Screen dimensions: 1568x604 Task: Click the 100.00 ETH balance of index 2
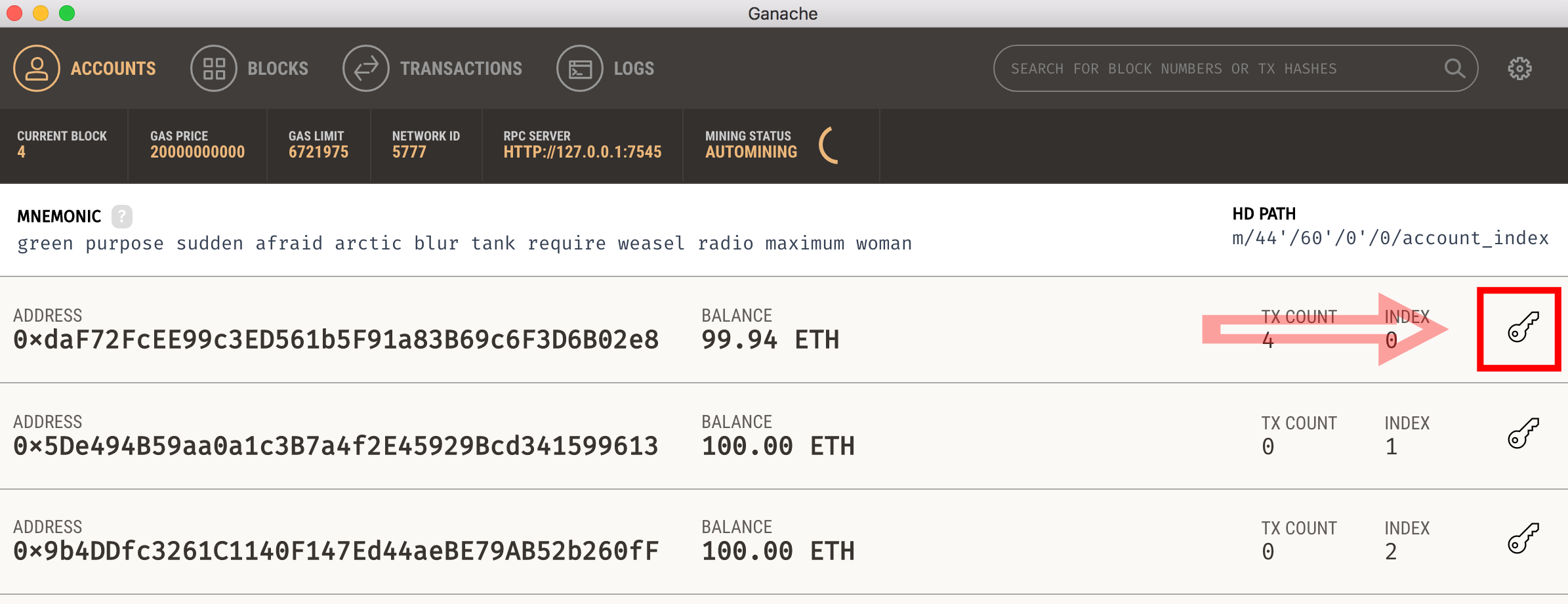778,551
